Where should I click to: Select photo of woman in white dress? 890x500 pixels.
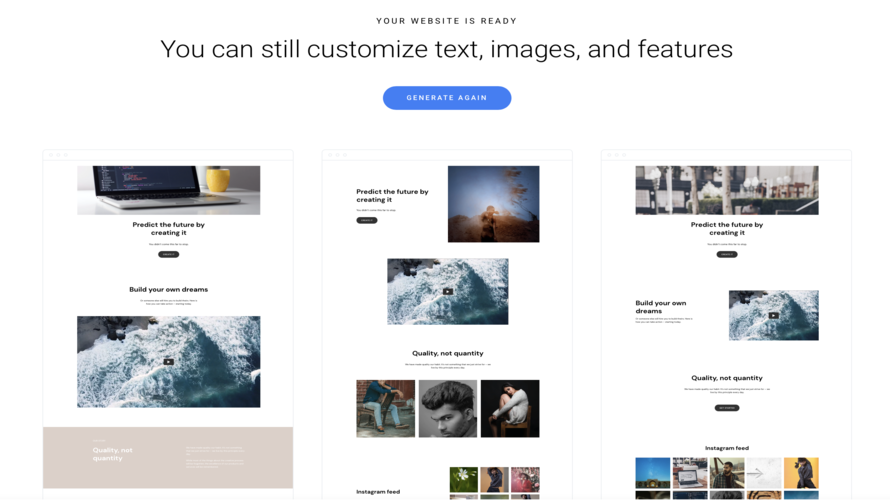[510, 408]
